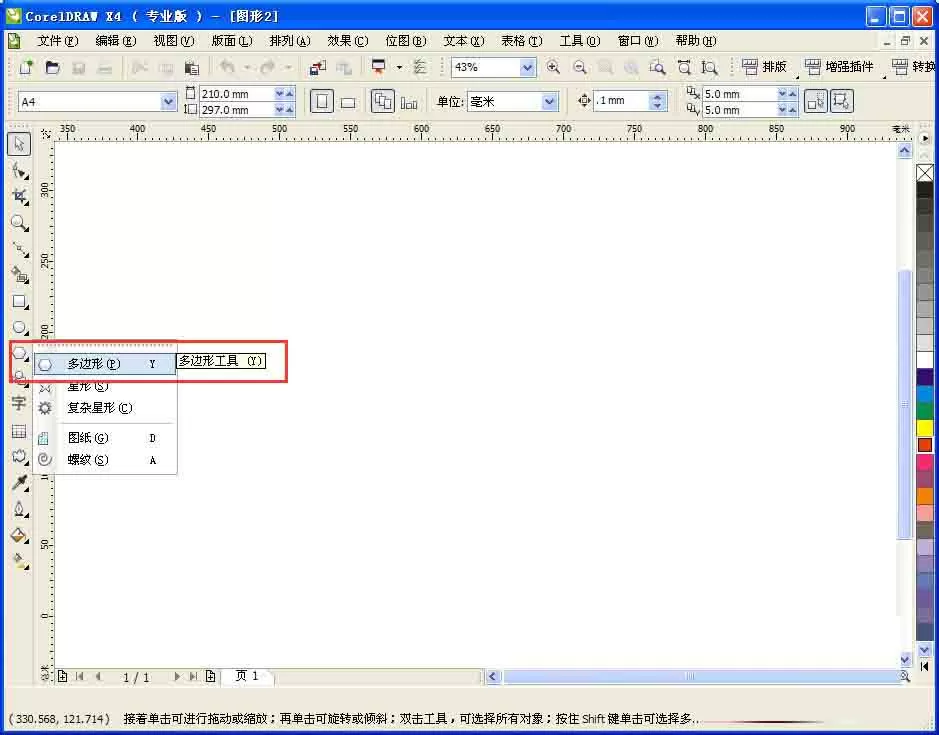Open the 编辑(E) menu
This screenshot has height=735, width=939.
point(116,41)
